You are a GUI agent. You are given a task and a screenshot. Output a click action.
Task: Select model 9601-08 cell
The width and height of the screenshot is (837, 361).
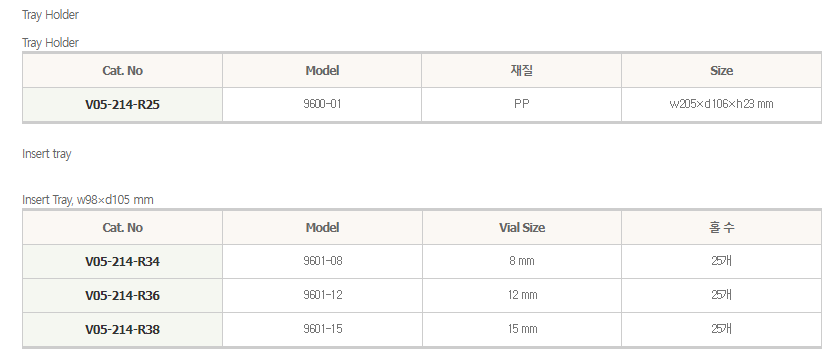pos(322,262)
